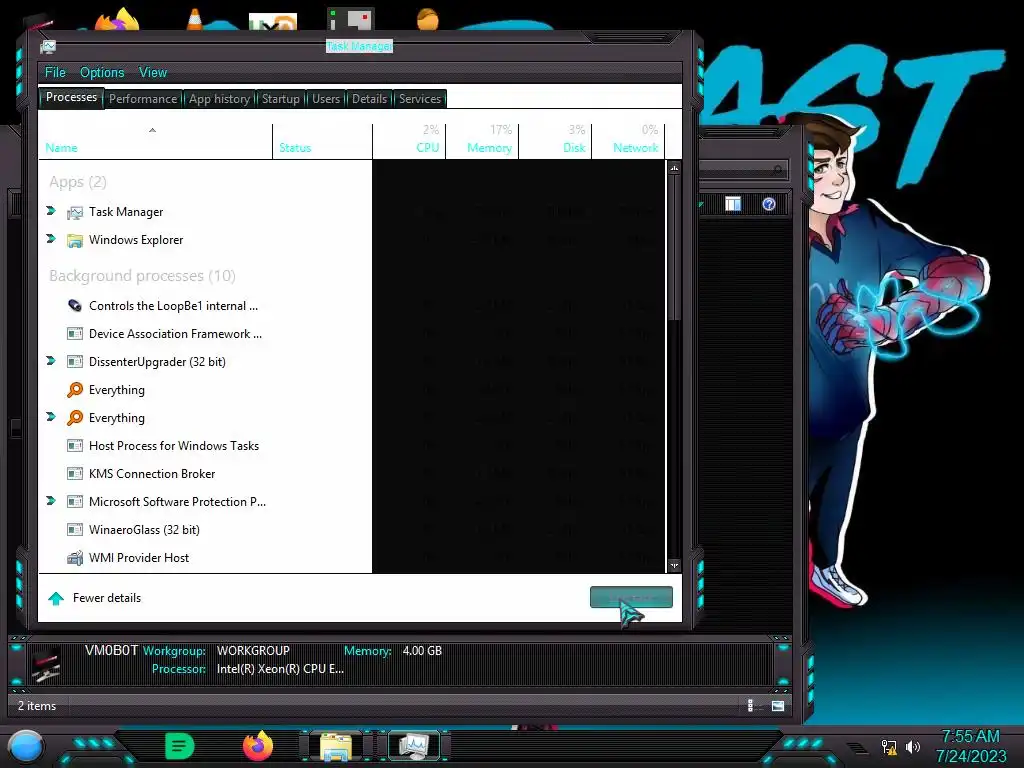This screenshot has height=768, width=1024.
Task: Select WinaeroGlass (32 bit) process
Action: tap(353, 530)
